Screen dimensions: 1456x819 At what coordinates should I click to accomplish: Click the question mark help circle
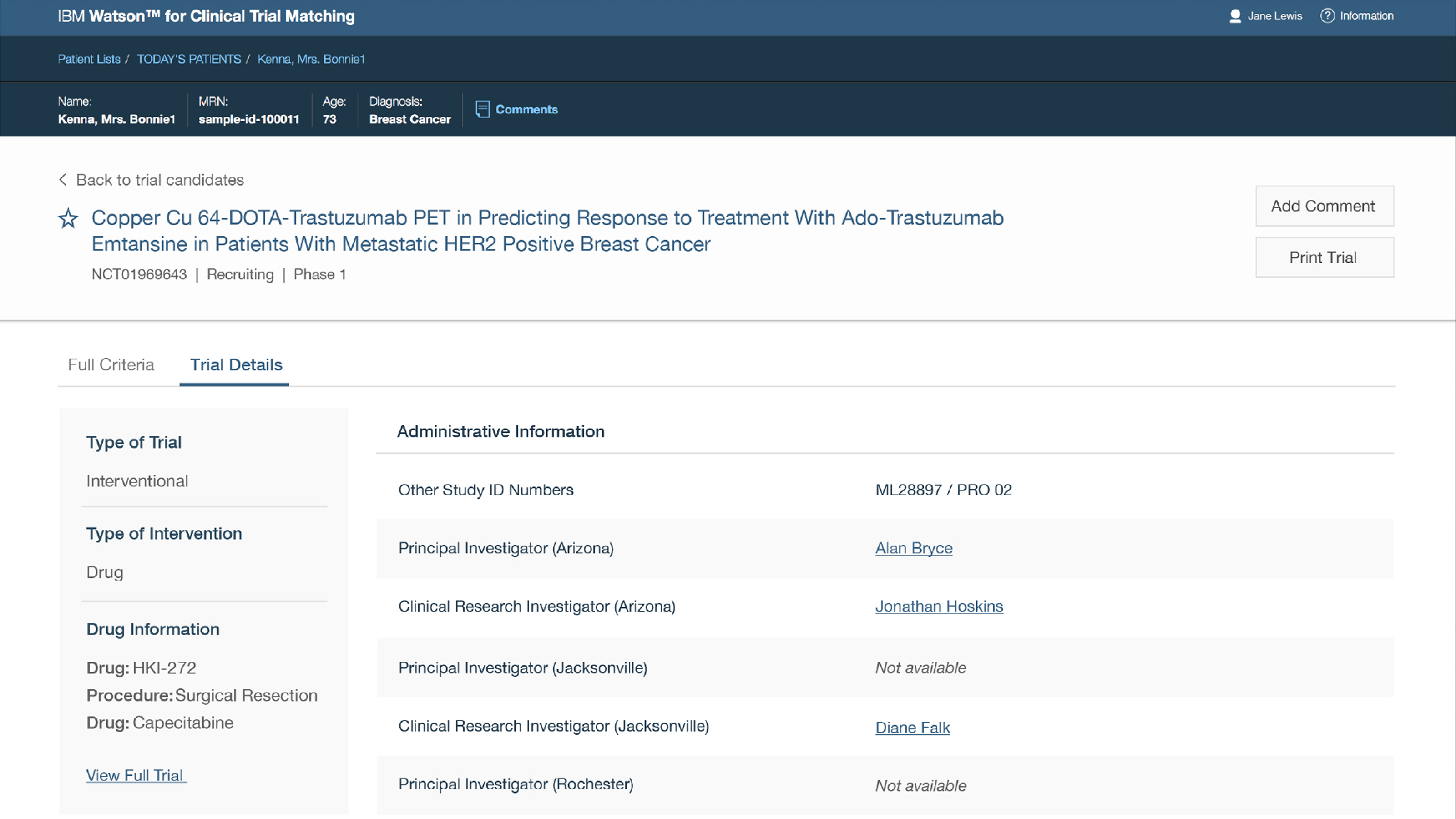tap(1328, 16)
